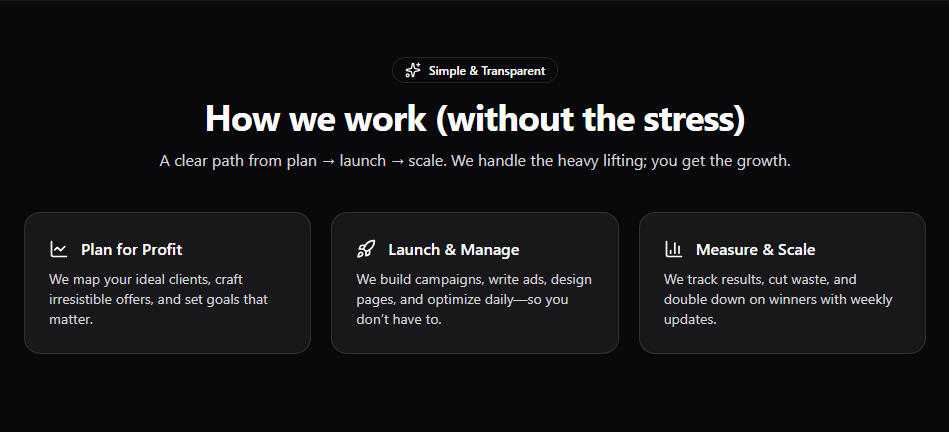Screen dimensions: 949x432
Task: Select the "Simple & Transparent" badge label
Action: [487, 71]
